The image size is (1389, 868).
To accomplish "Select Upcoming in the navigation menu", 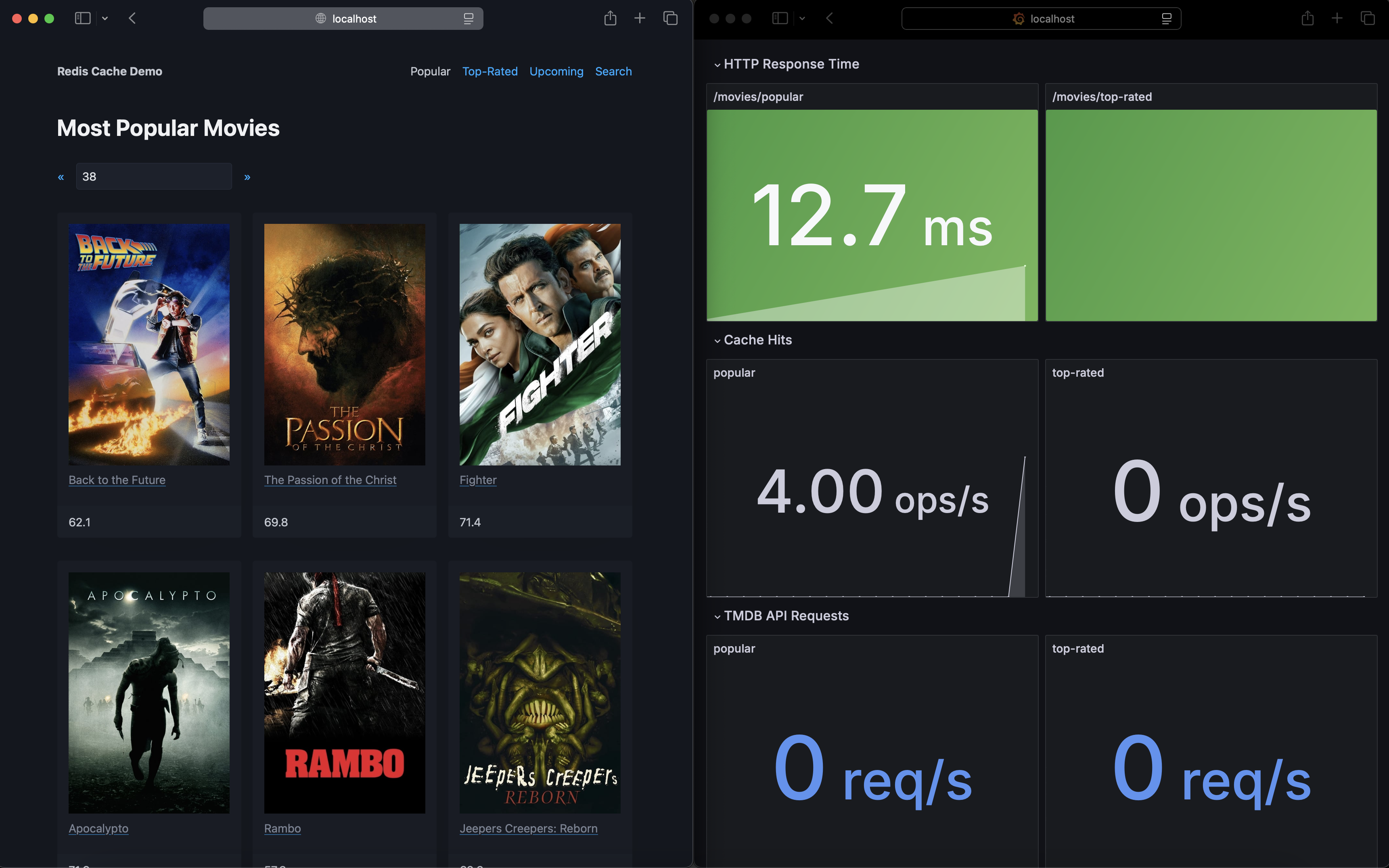I will (556, 71).
